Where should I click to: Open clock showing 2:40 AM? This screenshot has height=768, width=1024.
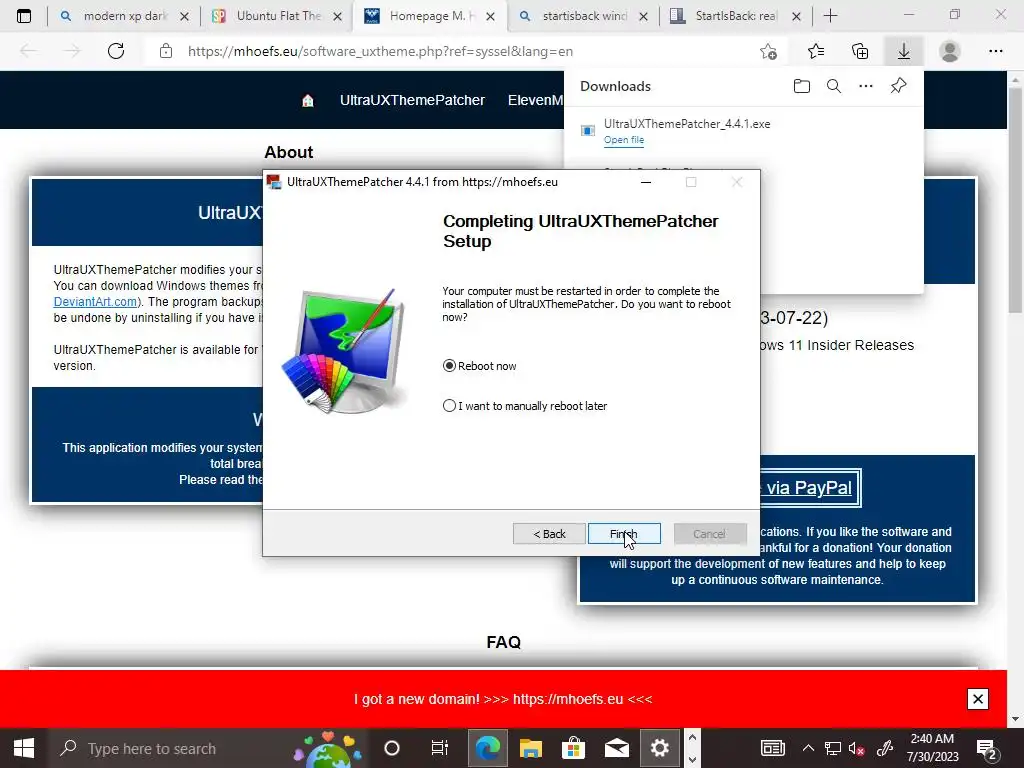pos(933,748)
